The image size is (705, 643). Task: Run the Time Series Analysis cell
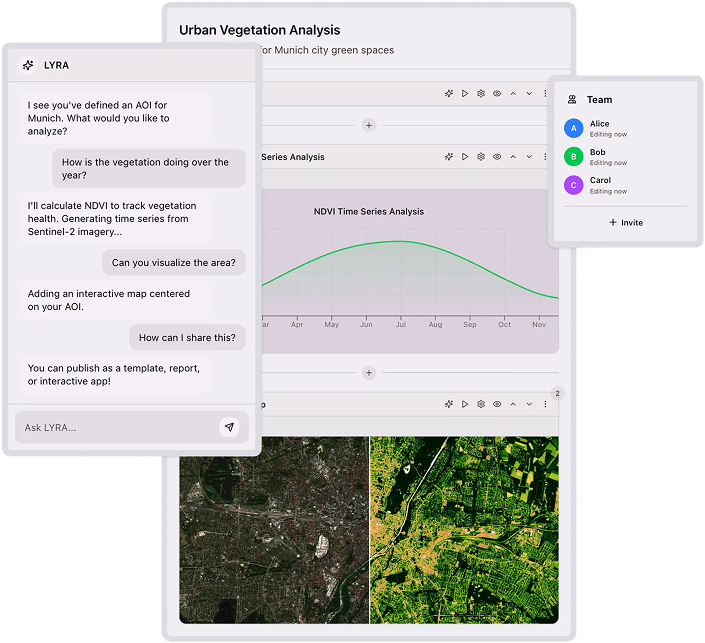point(465,157)
